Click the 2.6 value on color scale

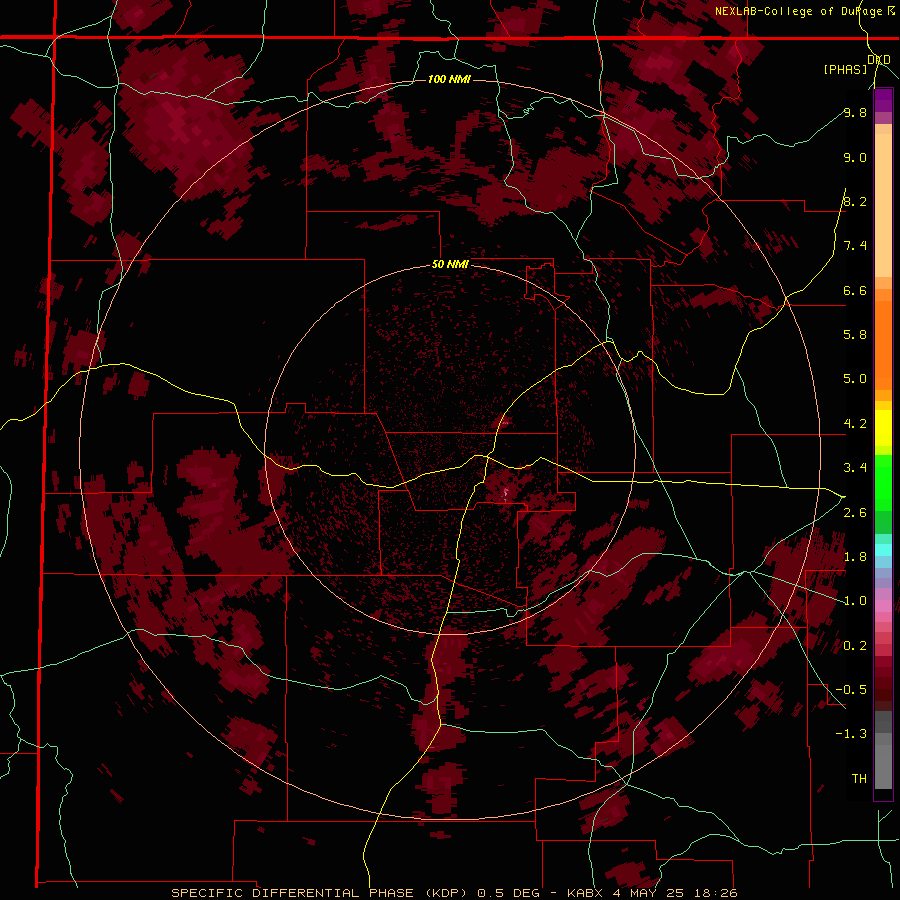tap(855, 513)
